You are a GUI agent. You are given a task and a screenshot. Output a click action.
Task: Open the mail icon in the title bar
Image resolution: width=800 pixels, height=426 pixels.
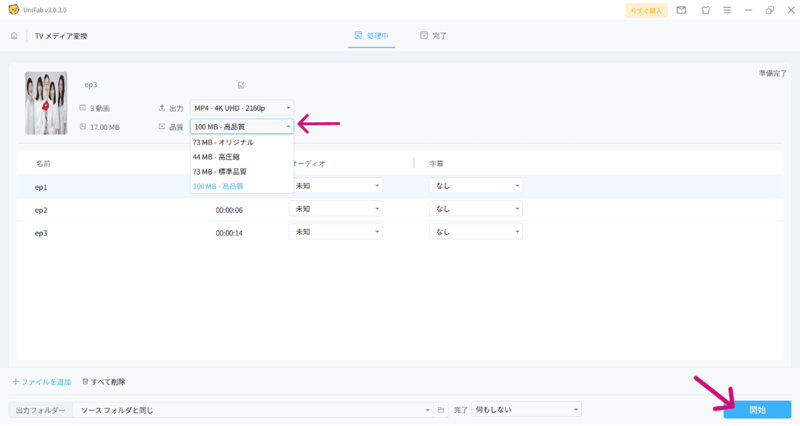(x=681, y=10)
